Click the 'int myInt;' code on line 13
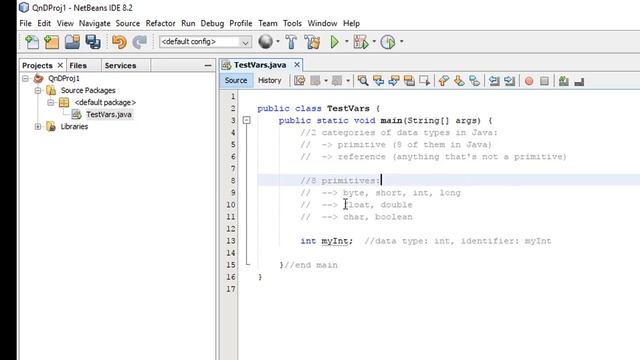The height and width of the screenshot is (360, 640). coord(327,241)
